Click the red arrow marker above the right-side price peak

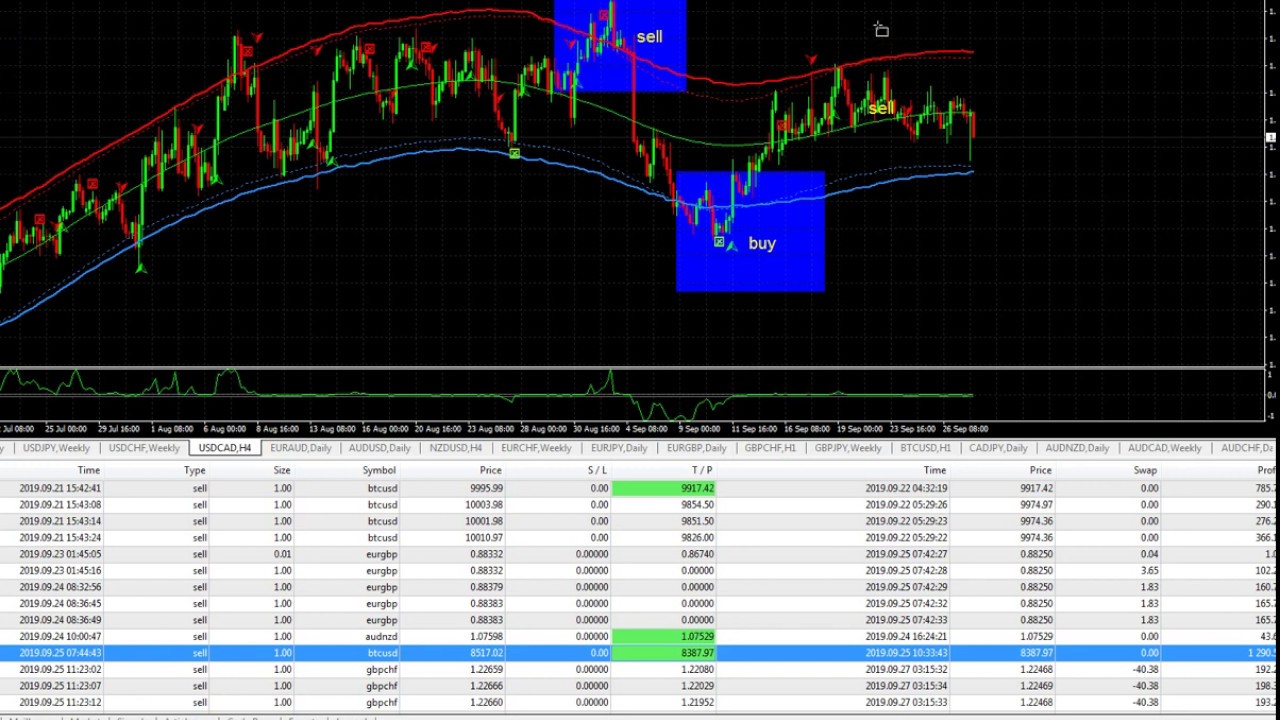811,60
